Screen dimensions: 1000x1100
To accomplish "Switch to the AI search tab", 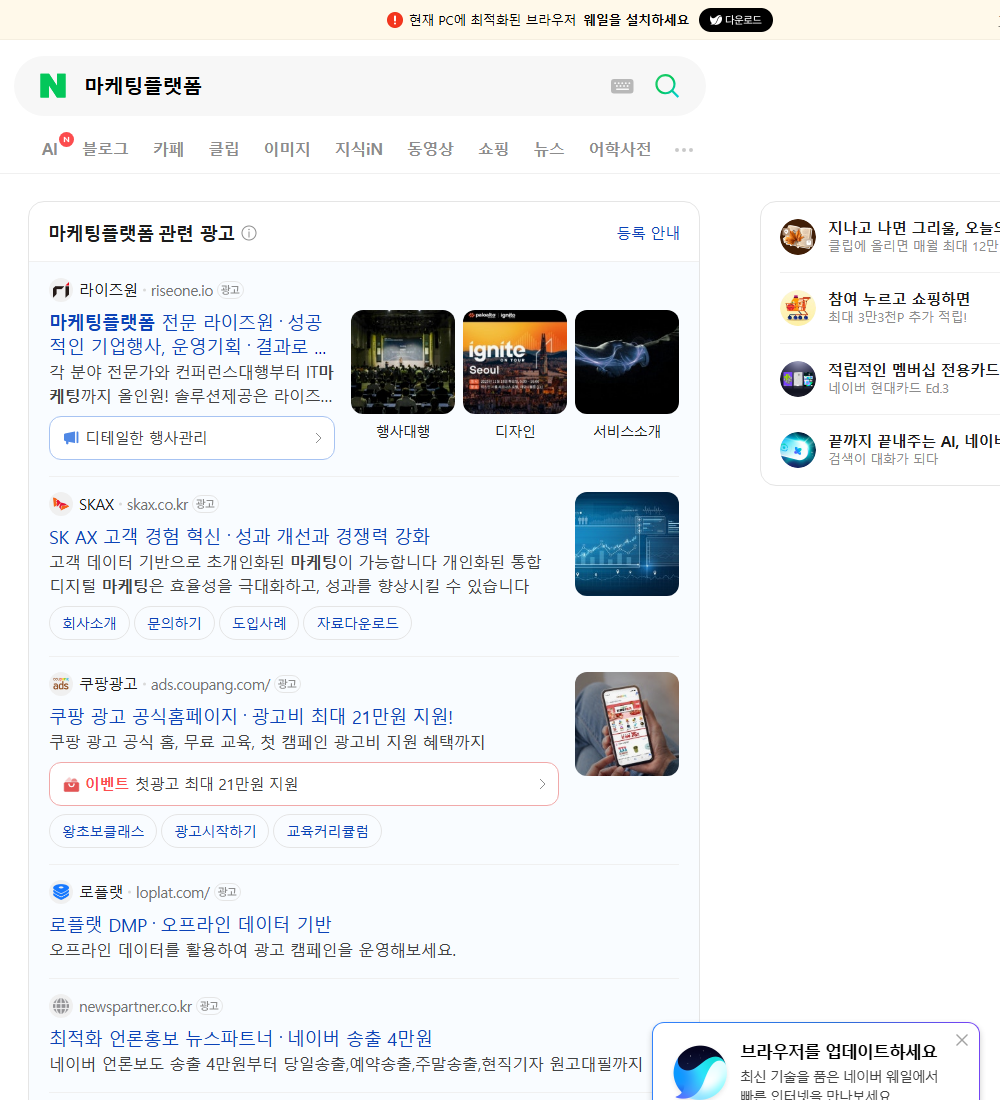I will point(51,149).
